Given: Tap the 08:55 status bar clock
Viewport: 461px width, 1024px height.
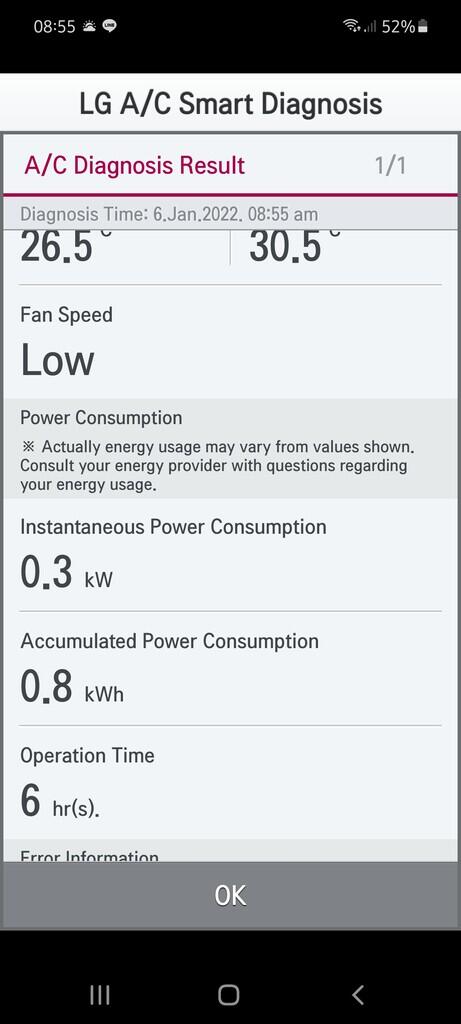Looking at the screenshot, I should pyautogui.click(x=54, y=27).
